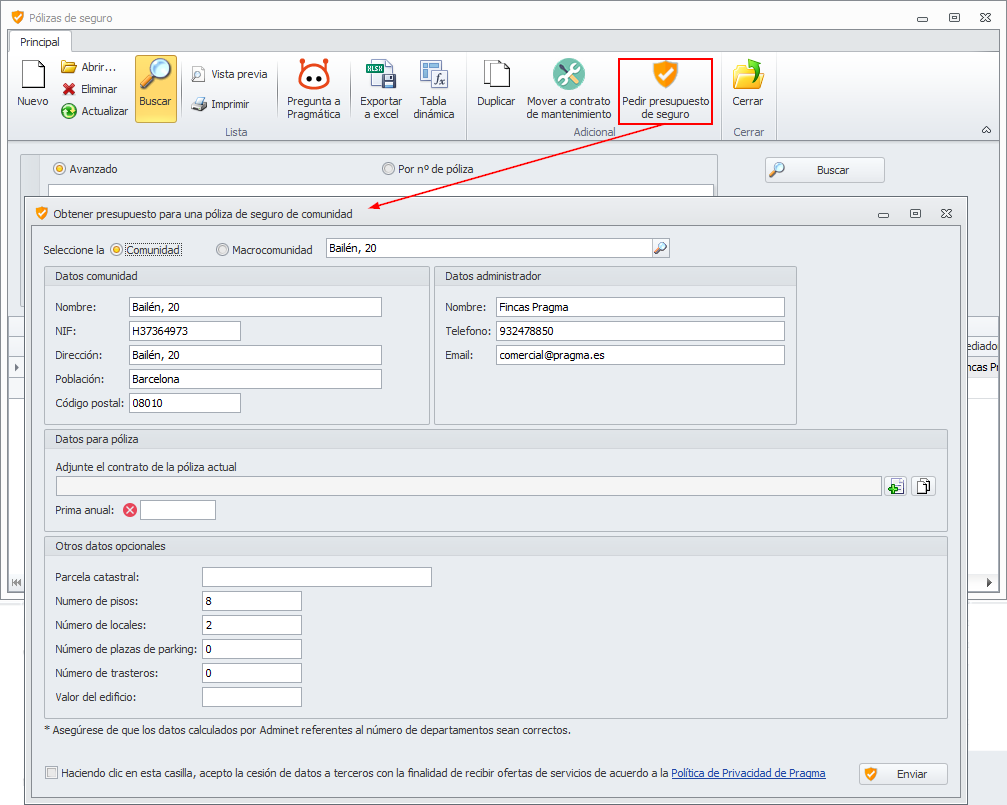
Task: Click the Código postal field
Action: click(184, 403)
